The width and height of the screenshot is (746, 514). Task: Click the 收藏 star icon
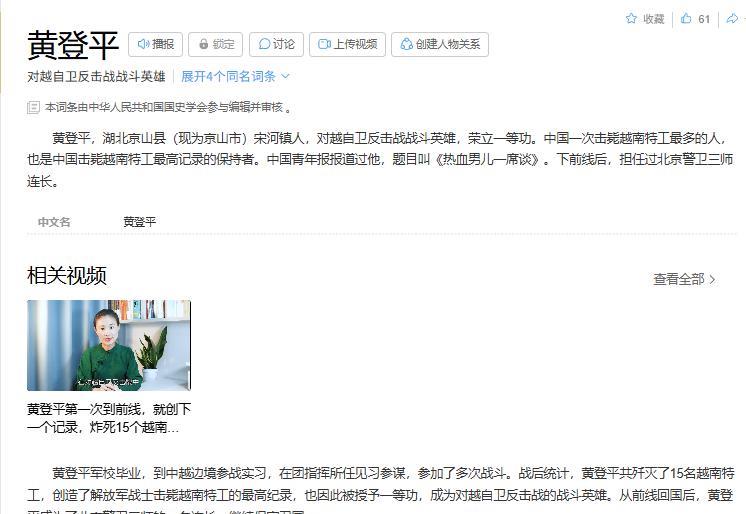click(631, 19)
